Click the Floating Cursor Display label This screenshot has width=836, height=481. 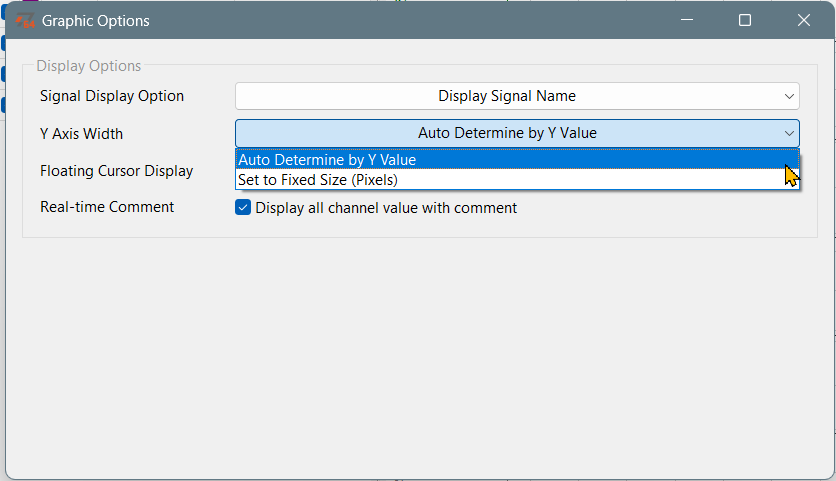tap(117, 171)
